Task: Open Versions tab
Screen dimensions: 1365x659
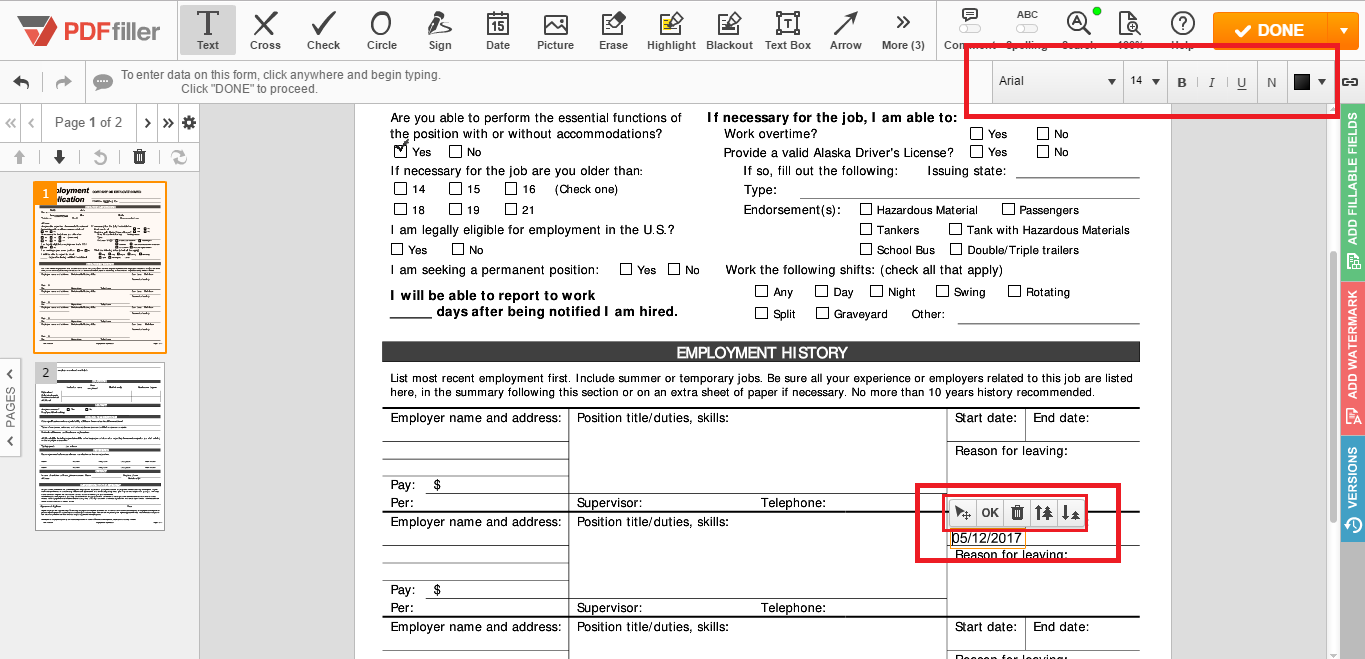Action: (x=1352, y=489)
